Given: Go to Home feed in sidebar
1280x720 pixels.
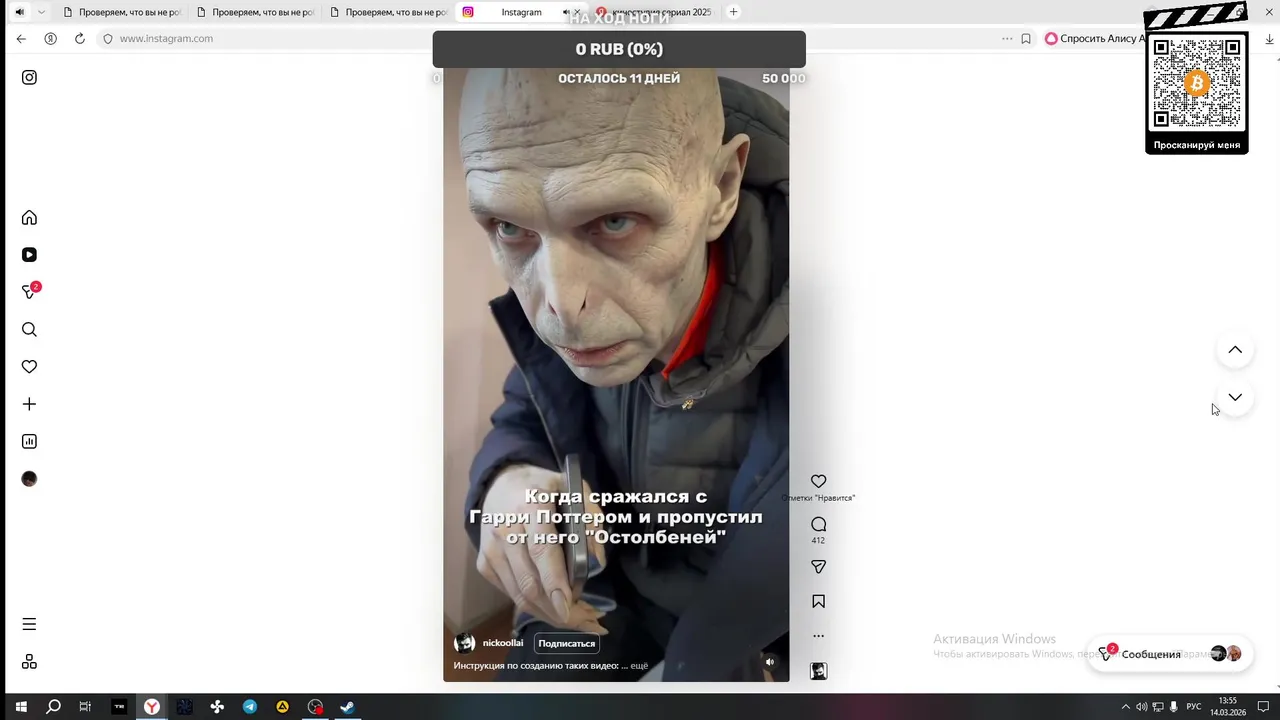Looking at the screenshot, I should click(x=29, y=218).
